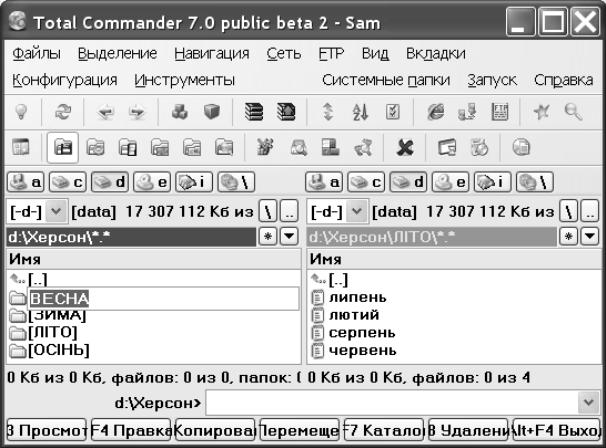This screenshot has width=606, height=448.
Task: Open network neighborhood backslash button, left panel
Action: [236, 182]
